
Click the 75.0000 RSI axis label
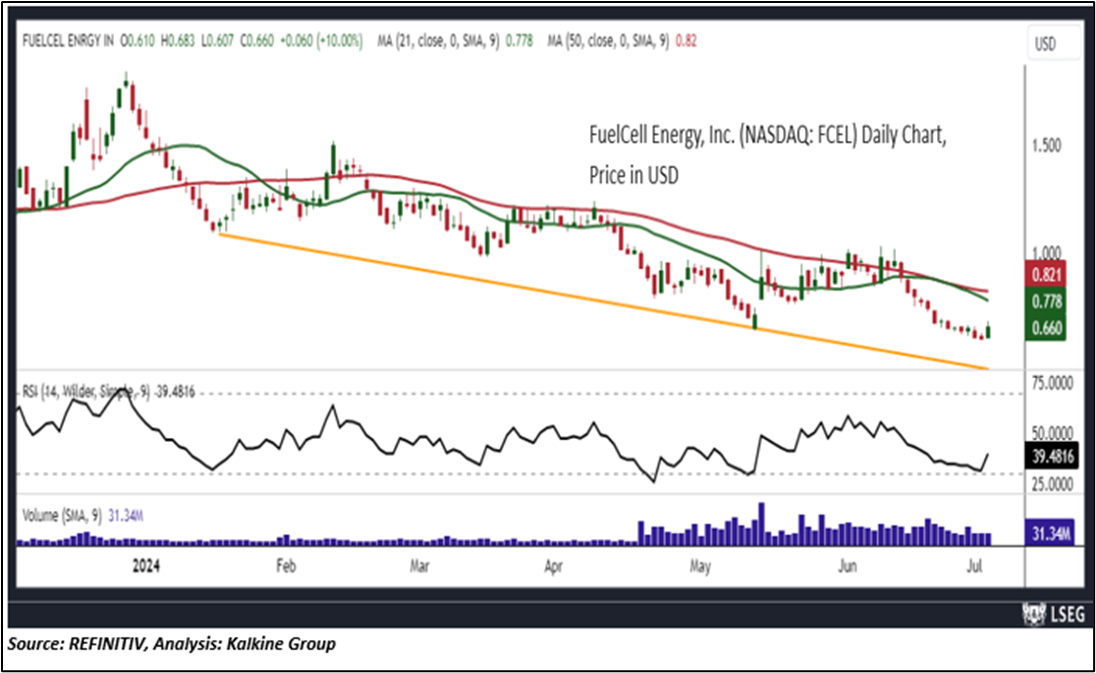pos(1052,383)
